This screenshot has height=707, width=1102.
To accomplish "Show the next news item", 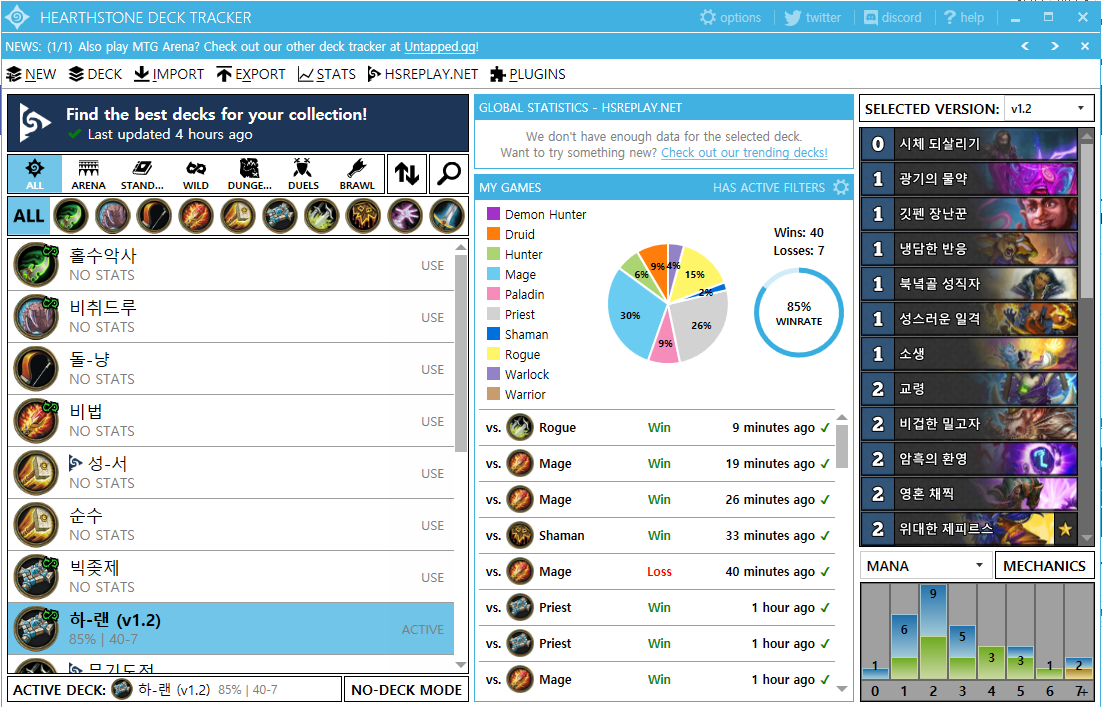I will pyautogui.click(x=1055, y=46).
